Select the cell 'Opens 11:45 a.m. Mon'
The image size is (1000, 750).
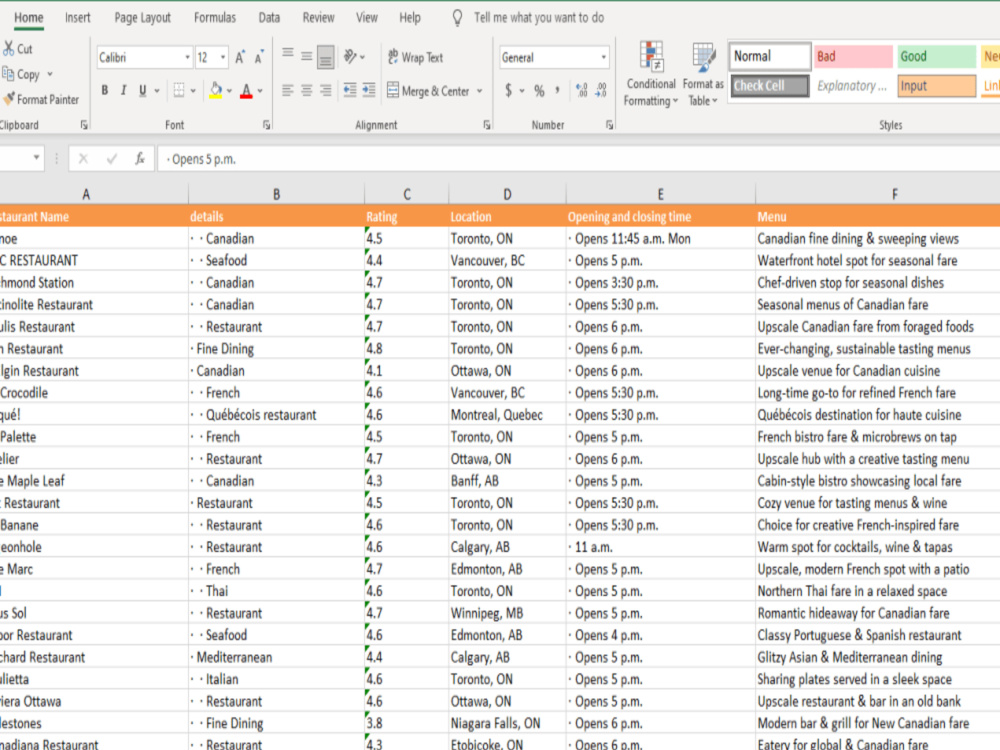coord(660,239)
